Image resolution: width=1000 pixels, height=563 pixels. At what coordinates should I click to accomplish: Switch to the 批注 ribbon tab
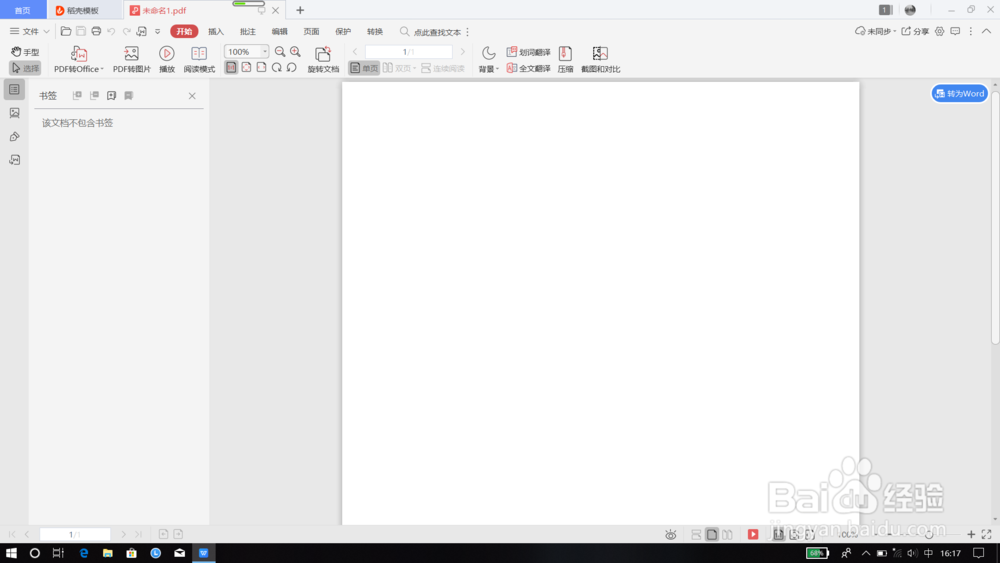[247, 31]
